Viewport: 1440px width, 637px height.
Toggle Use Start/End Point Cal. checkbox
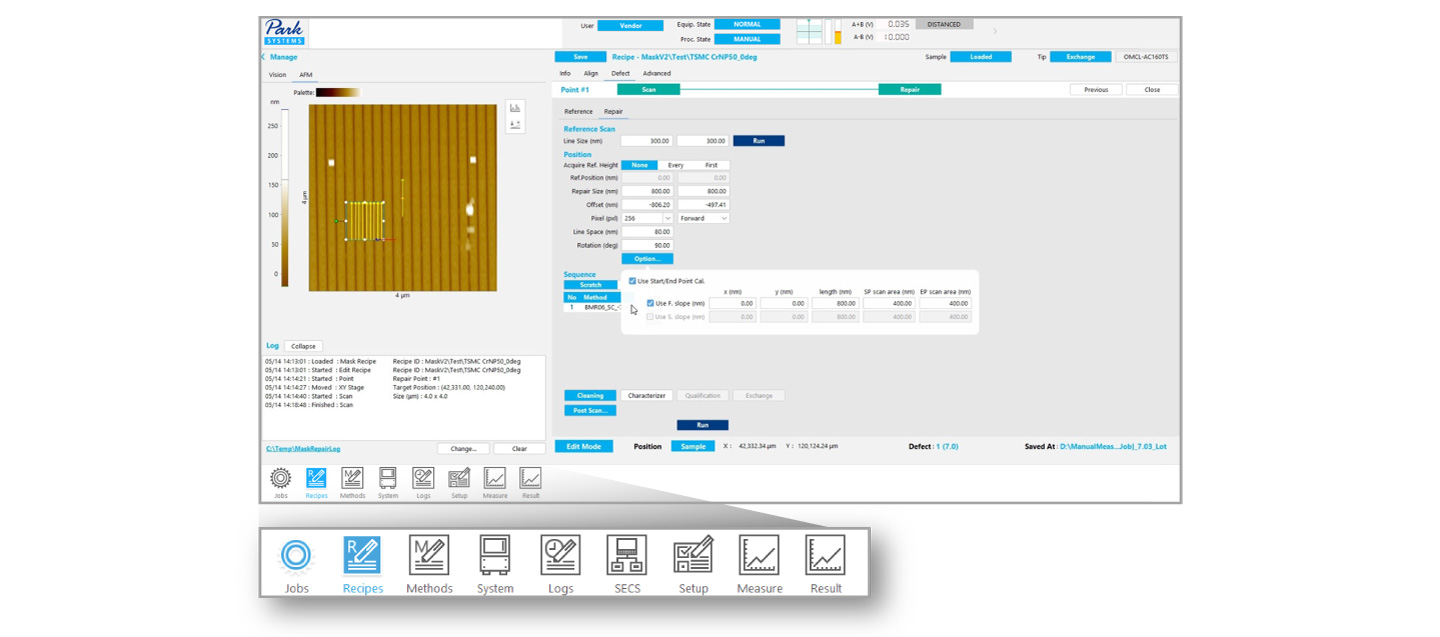pyautogui.click(x=633, y=281)
